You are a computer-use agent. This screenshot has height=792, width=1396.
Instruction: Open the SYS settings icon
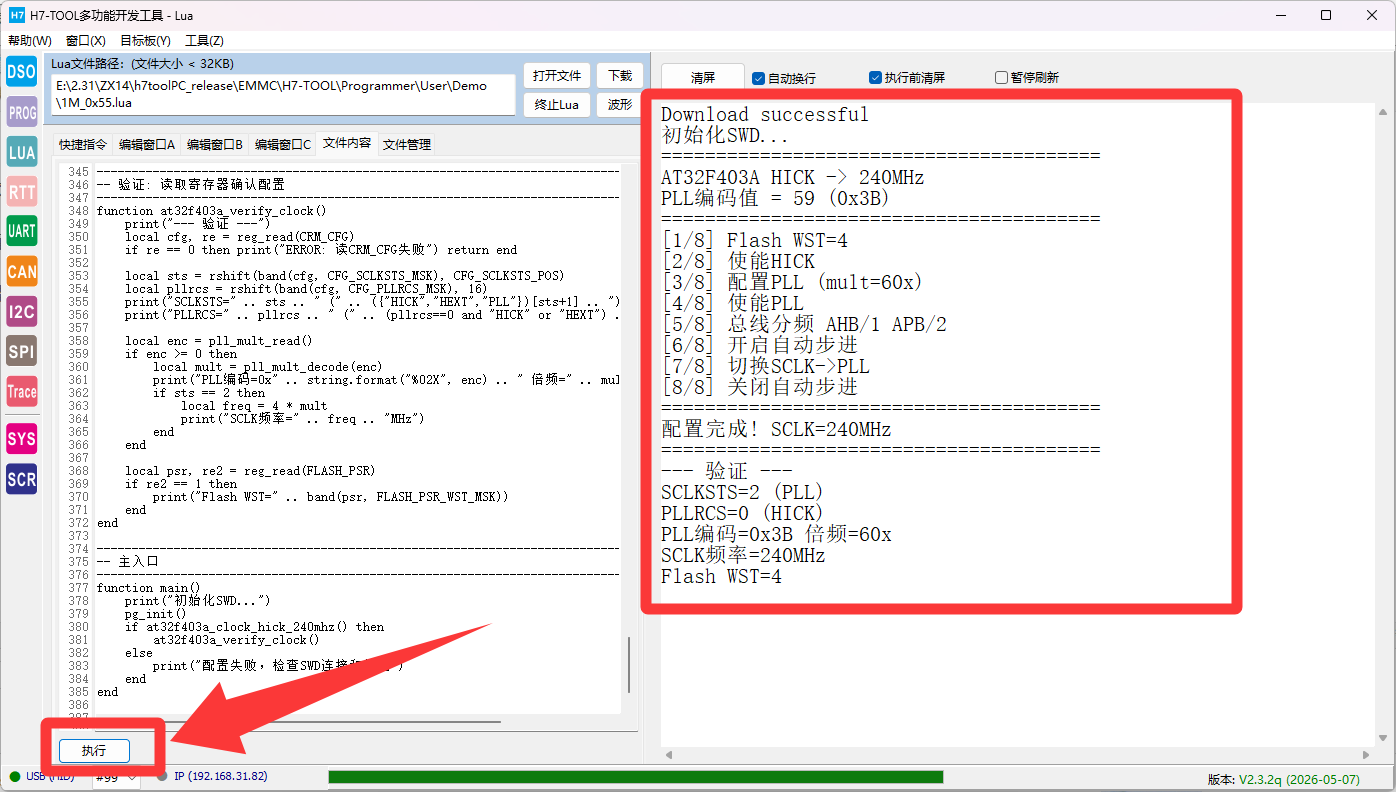(x=21, y=438)
